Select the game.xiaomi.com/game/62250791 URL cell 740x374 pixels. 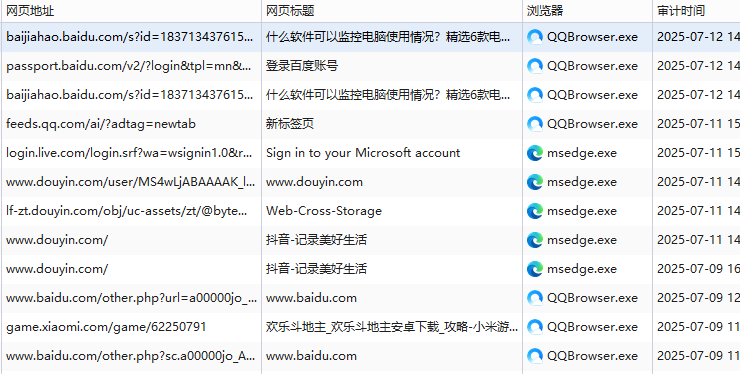pyautogui.click(x=106, y=327)
